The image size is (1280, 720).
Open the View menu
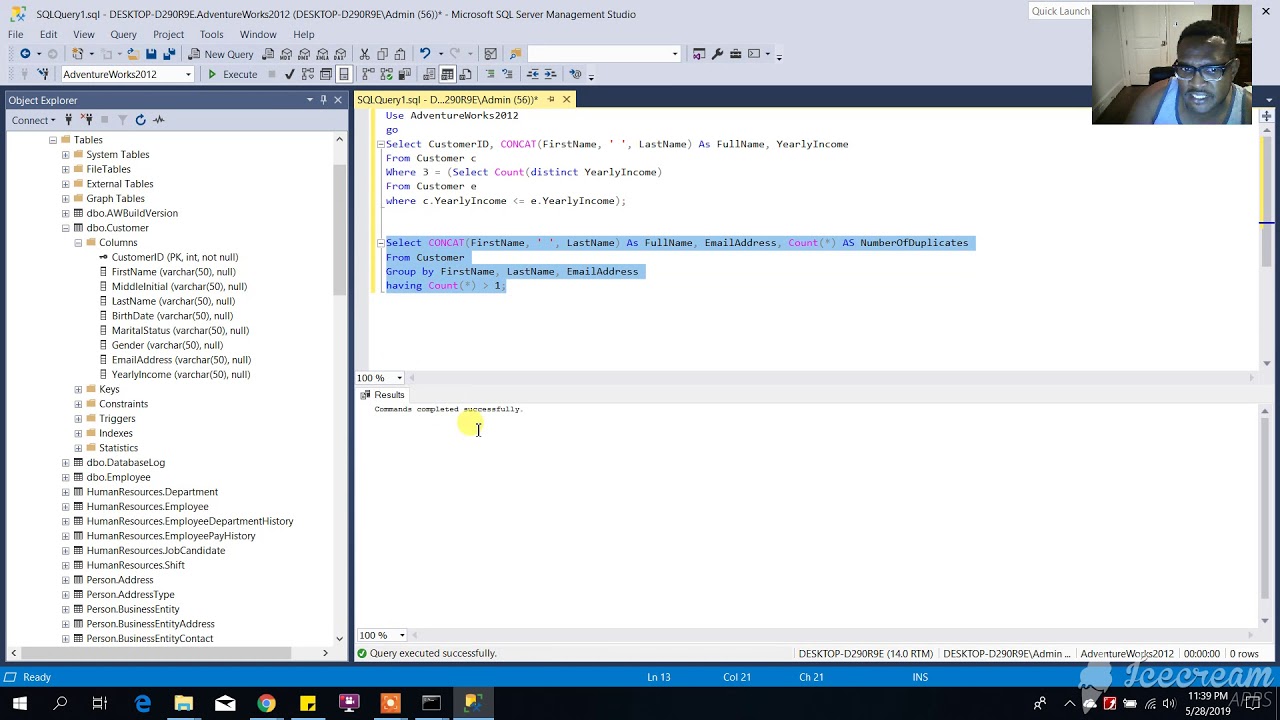(x=84, y=34)
